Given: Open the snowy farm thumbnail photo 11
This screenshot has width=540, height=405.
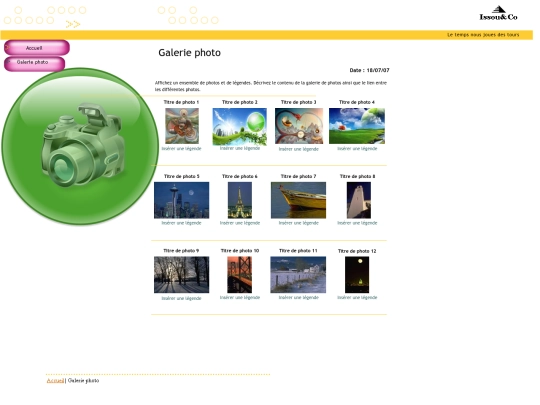Looking at the screenshot, I should pyautogui.click(x=298, y=275).
